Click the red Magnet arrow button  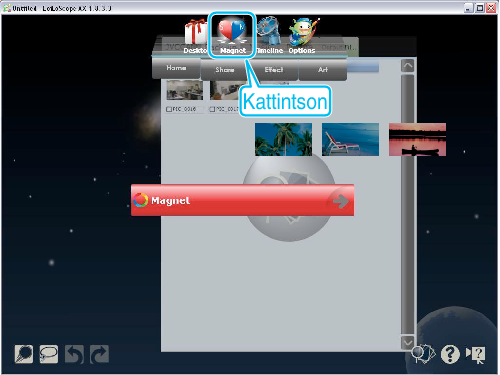click(x=341, y=201)
